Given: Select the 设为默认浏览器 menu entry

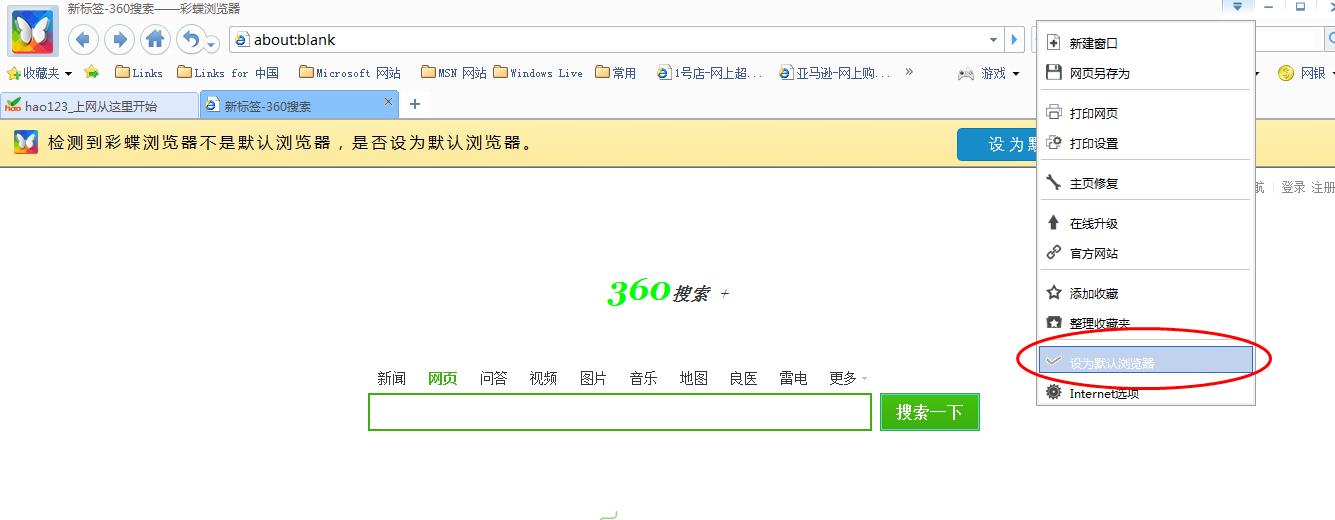Looking at the screenshot, I should click(x=1146, y=361).
